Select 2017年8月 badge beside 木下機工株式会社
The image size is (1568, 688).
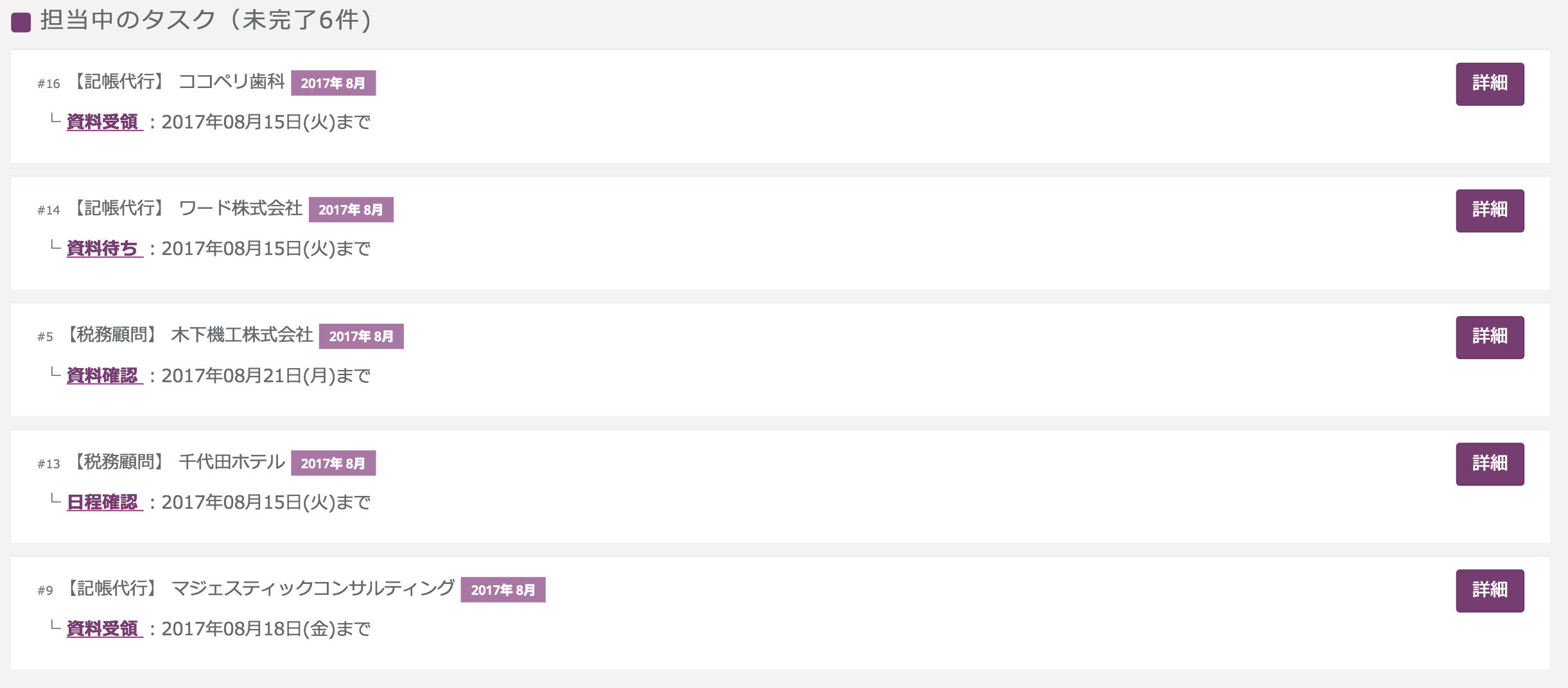[361, 336]
